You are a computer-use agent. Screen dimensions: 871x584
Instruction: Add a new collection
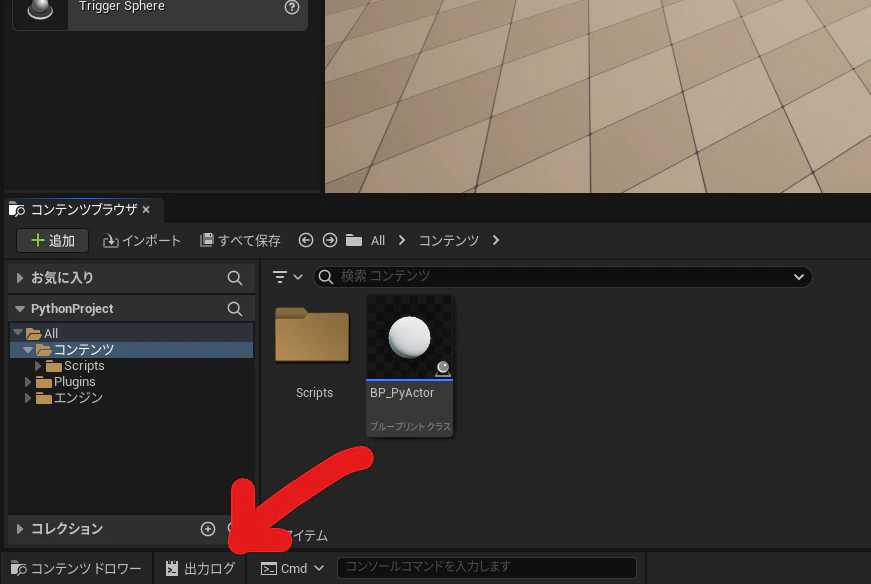pyautogui.click(x=208, y=528)
